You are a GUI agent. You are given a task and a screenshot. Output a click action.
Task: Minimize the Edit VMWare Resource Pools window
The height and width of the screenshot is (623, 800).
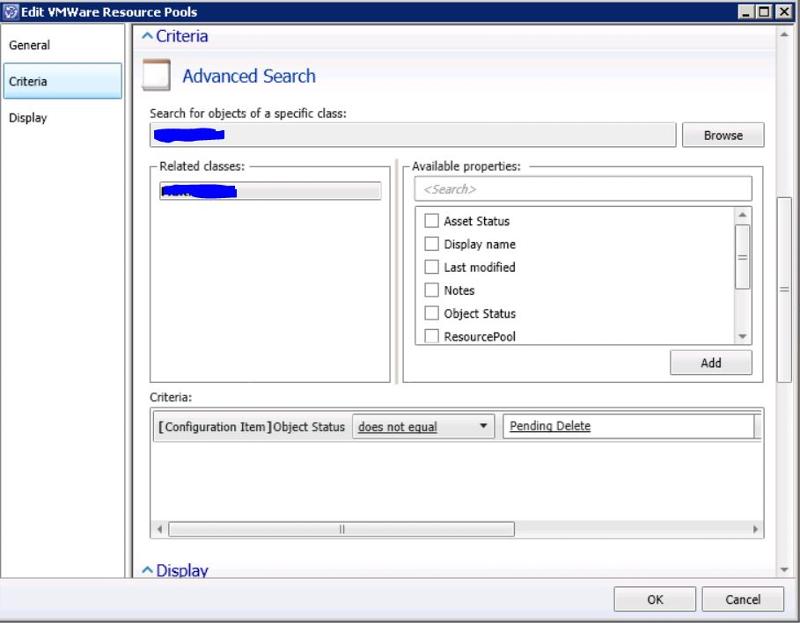(x=746, y=11)
